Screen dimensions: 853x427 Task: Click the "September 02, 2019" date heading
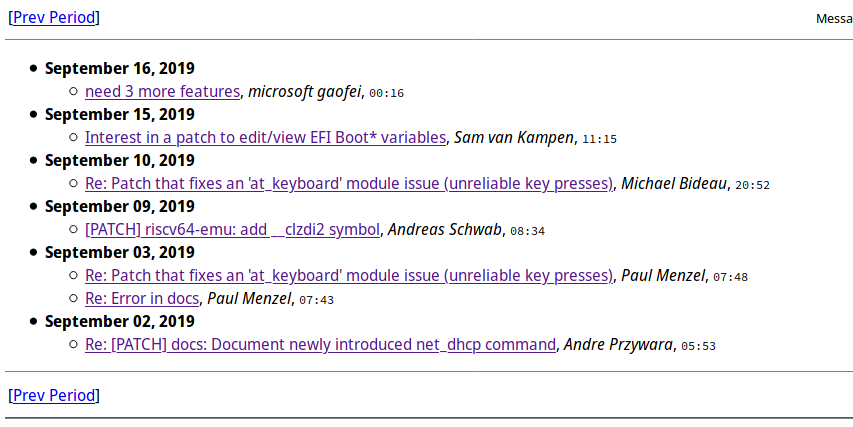click(x=120, y=322)
